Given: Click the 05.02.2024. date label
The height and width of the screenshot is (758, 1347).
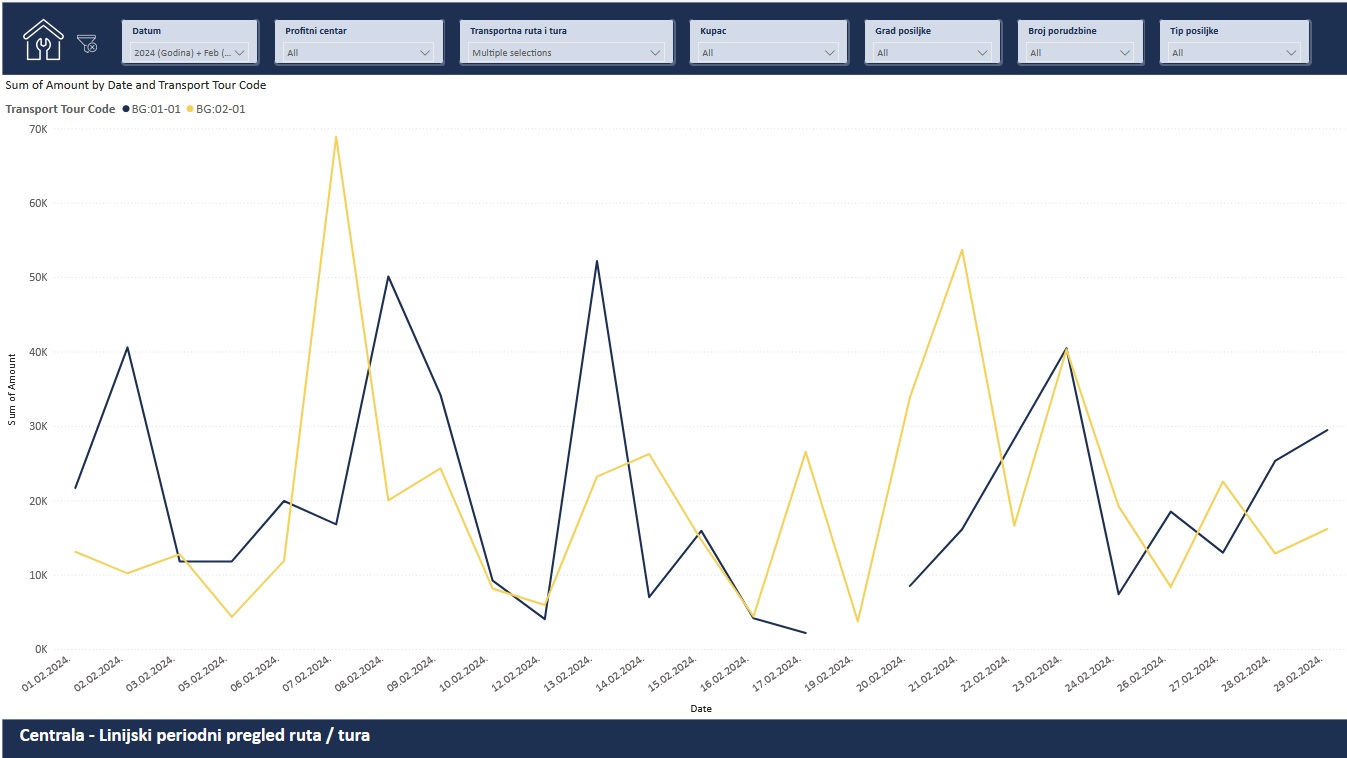Looking at the screenshot, I should pyautogui.click(x=204, y=675).
